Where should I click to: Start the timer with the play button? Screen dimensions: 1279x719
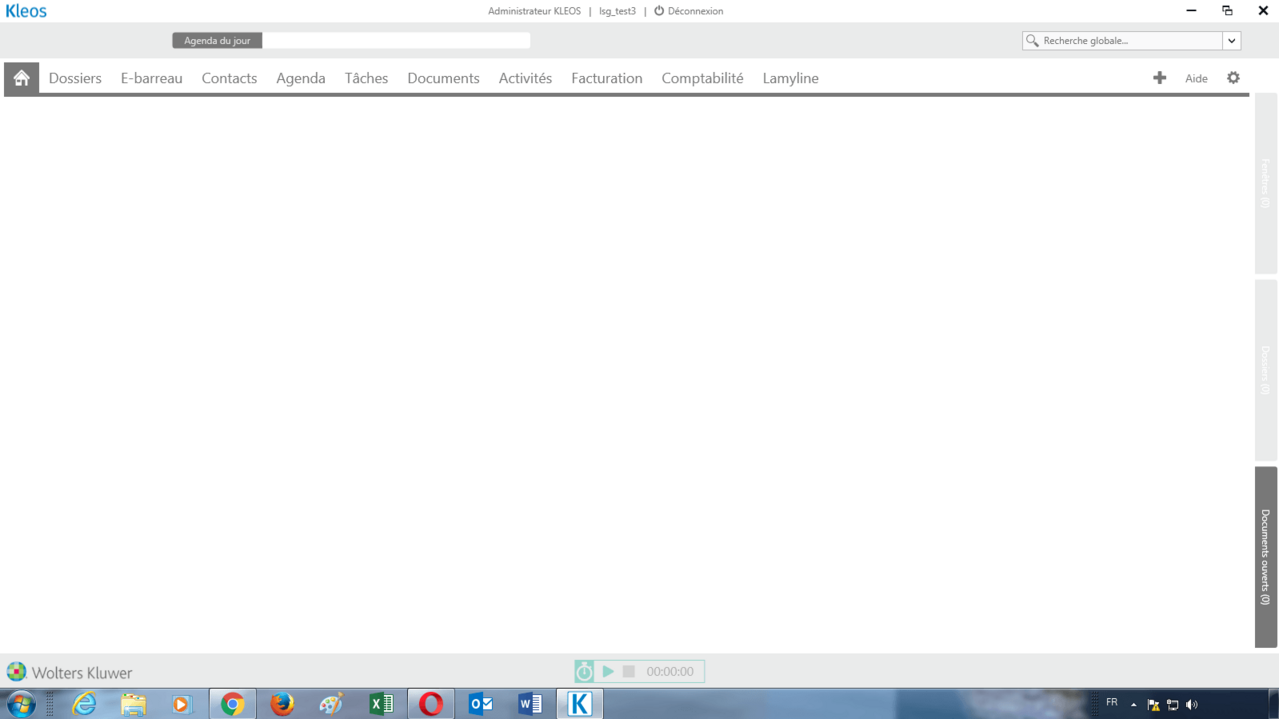(608, 672)
